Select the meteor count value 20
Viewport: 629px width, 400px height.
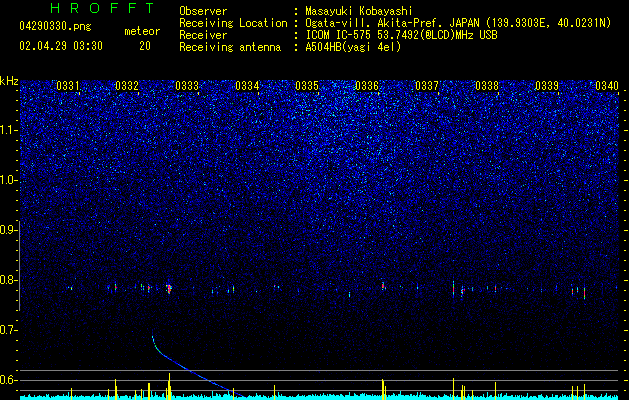pyautogui.click(x=145, y=46)
